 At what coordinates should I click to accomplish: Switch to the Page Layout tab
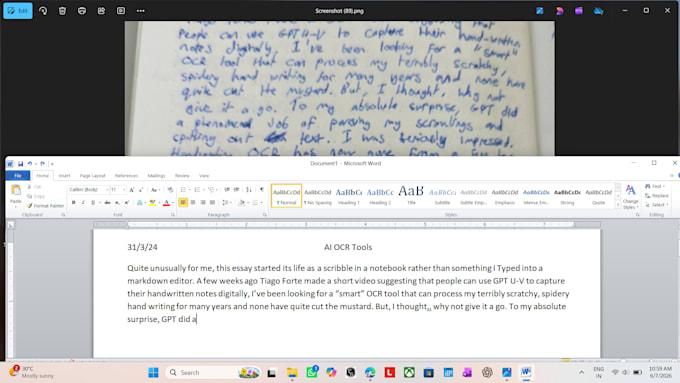point(92,176)
